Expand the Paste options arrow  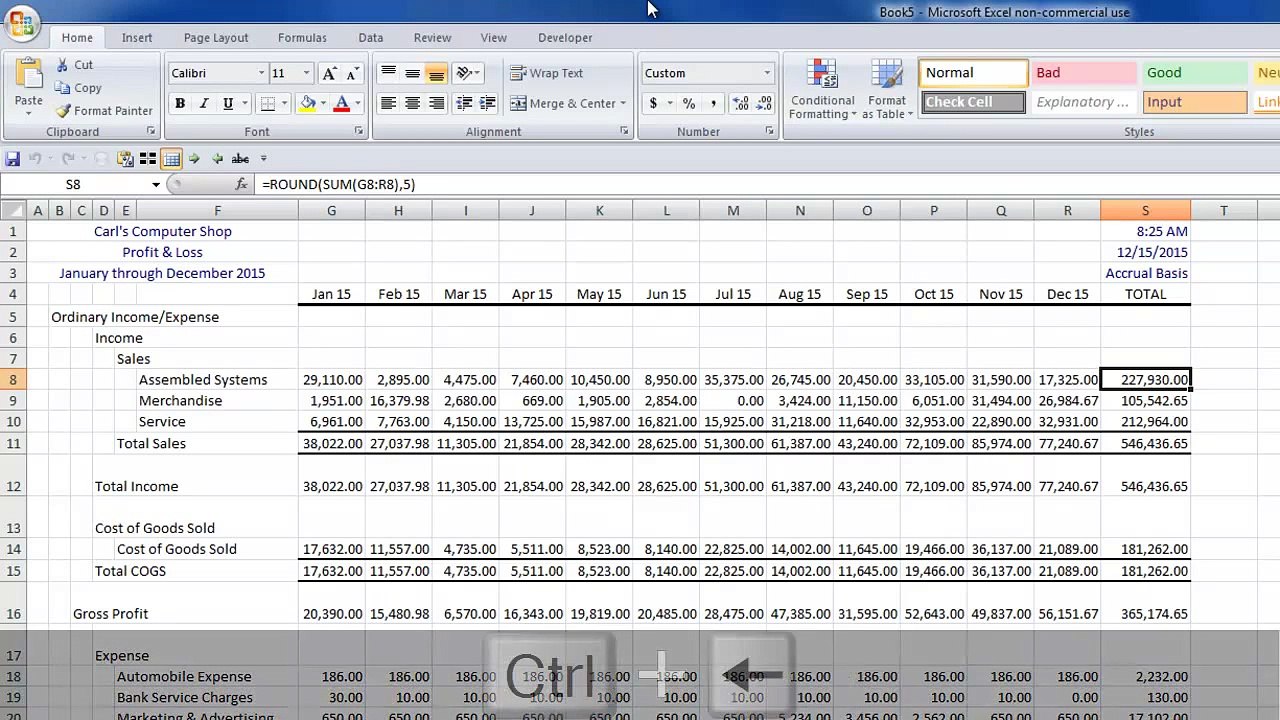pyautogui.click(x=28, y=113)
